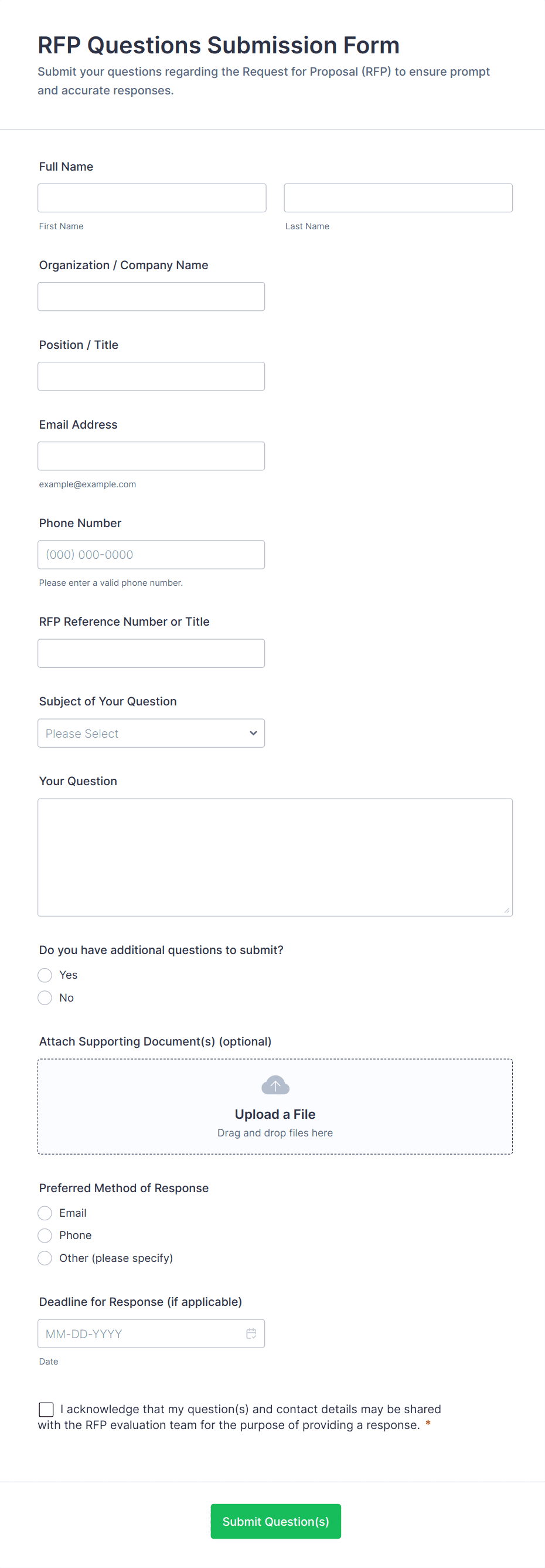545x1568 pixels.
Task: Click the Phone Number input field
Action: coord(151,555)
